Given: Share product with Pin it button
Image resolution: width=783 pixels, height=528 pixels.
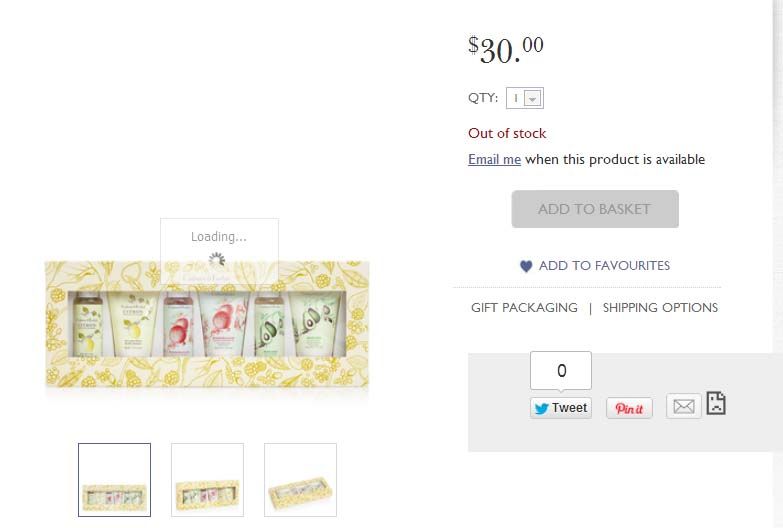Looking at the screenshot, I should click(629, 408).
